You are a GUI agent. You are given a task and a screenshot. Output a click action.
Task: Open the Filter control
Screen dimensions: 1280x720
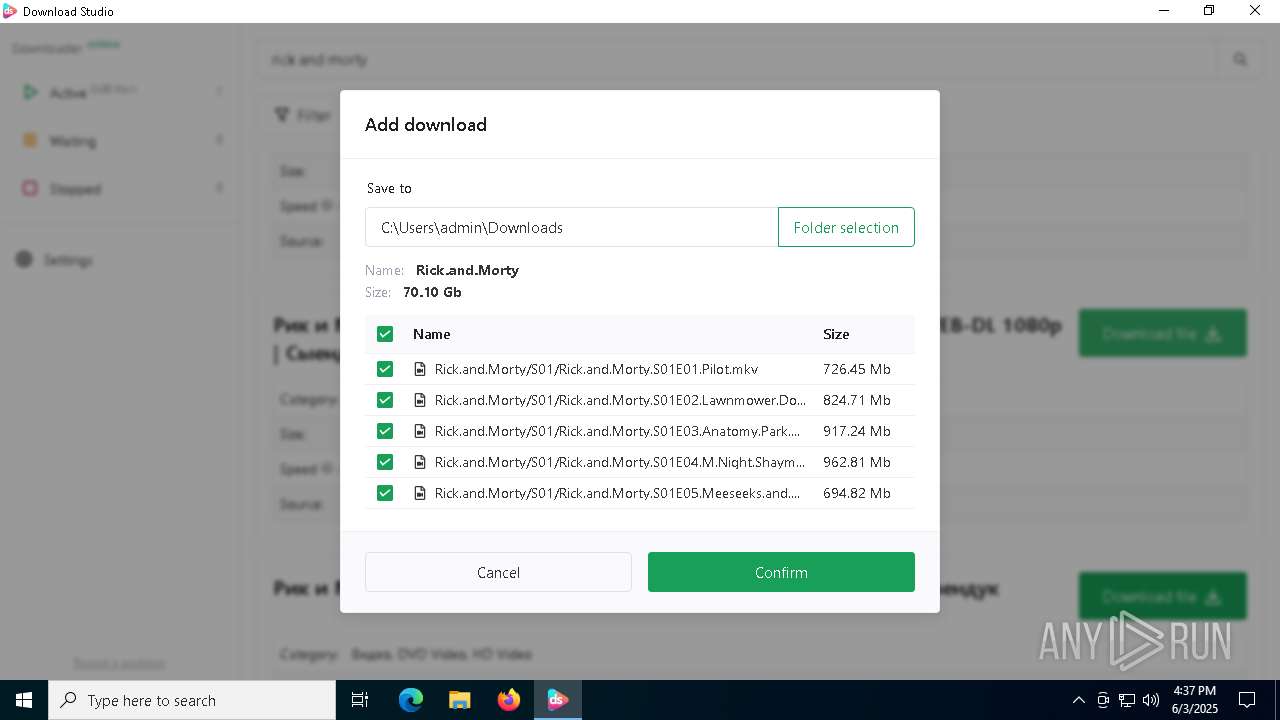tap(303, 115)
